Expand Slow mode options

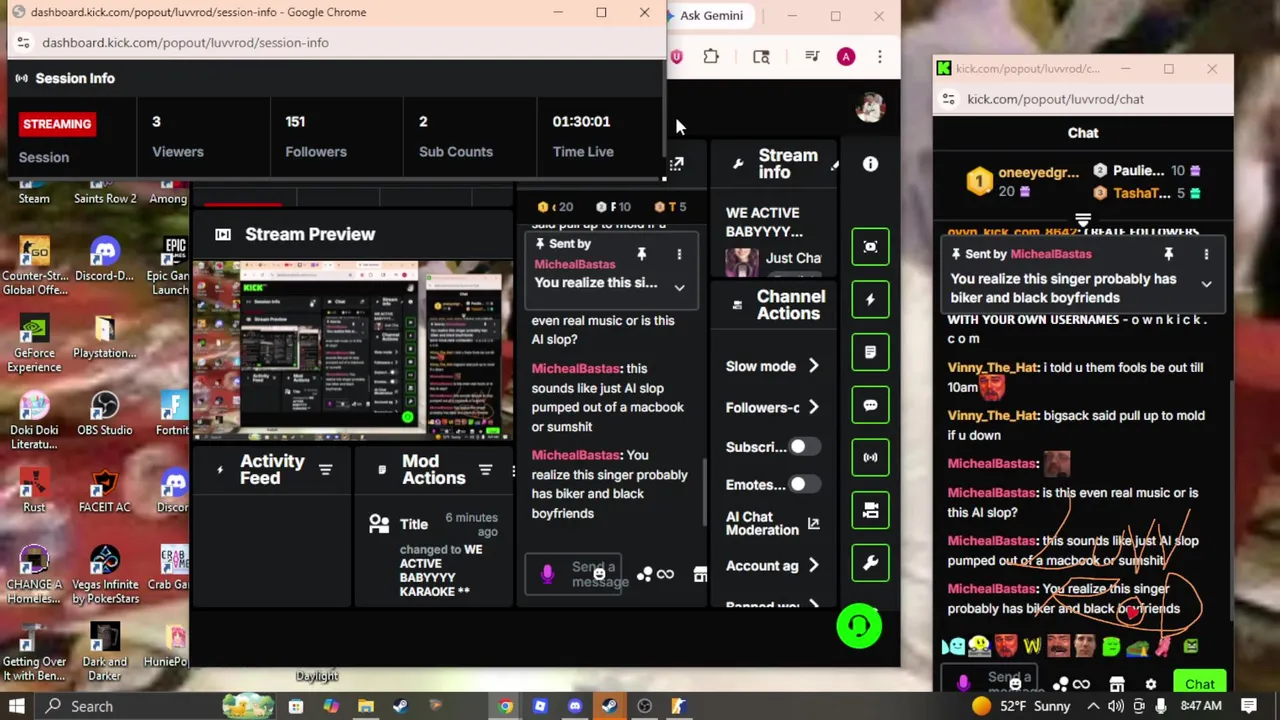(x=813, y=366)
